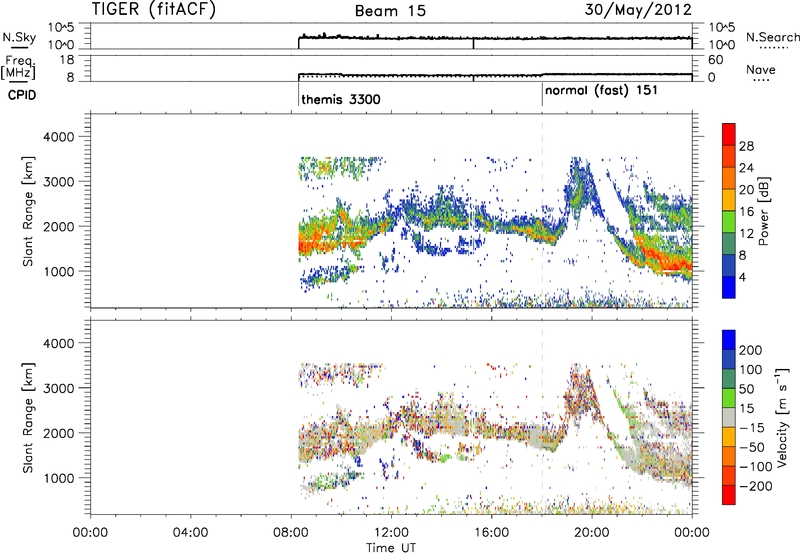Select the "Beam 15" heading text
This screenshot has width=800, height=554.
(x=390, y=10)
